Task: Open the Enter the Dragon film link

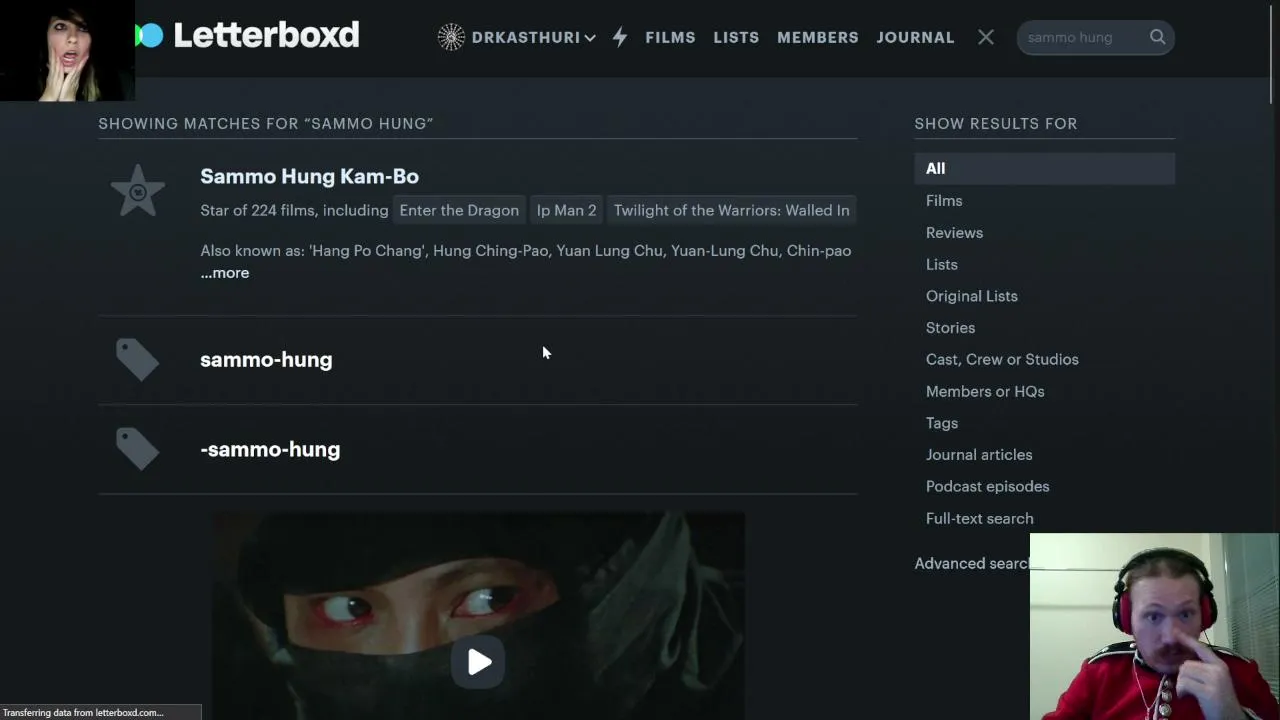Action: click(x=459, y=210)
